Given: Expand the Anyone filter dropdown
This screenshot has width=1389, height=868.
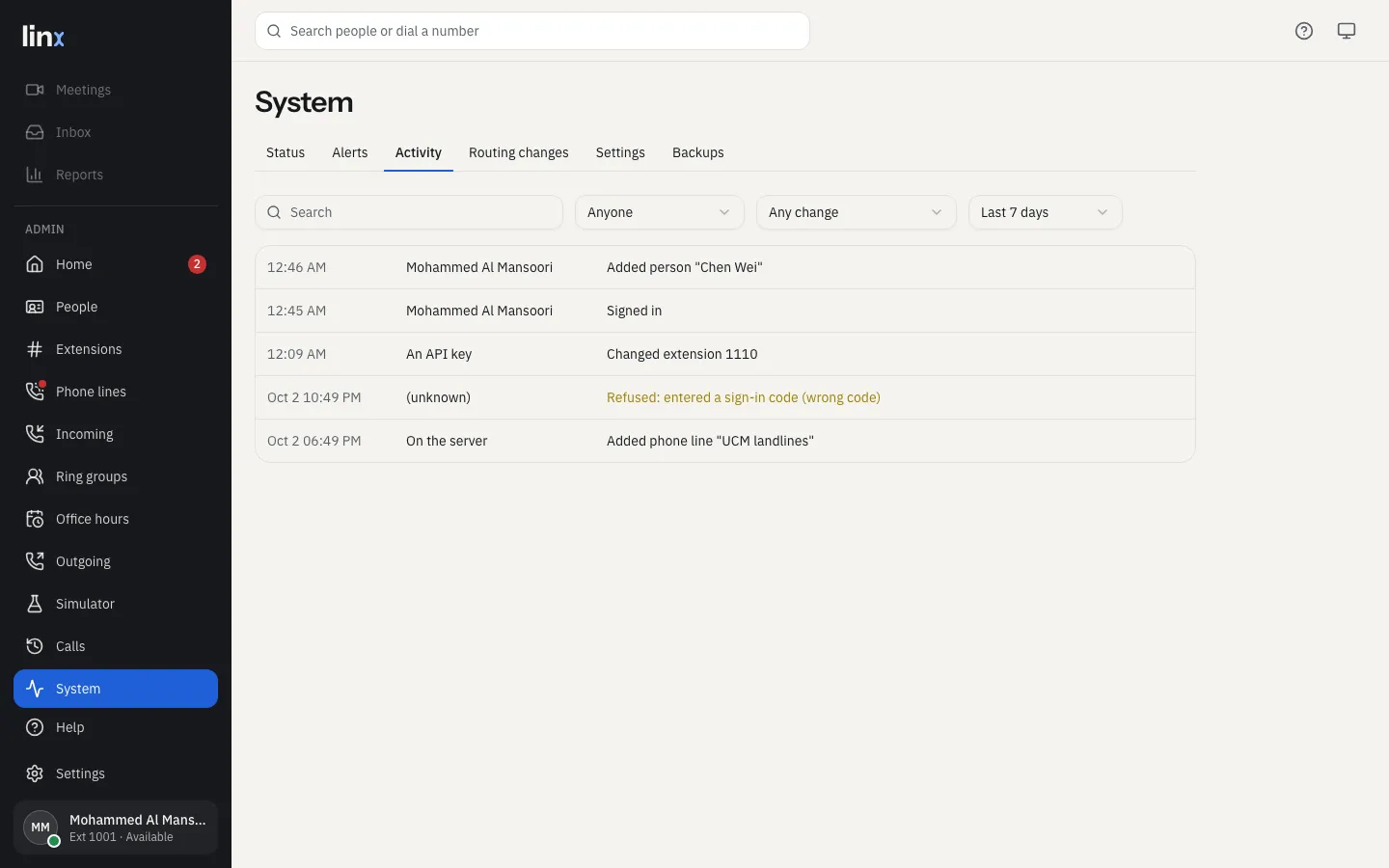Looking at the screenshot, I should click(660, 212).
